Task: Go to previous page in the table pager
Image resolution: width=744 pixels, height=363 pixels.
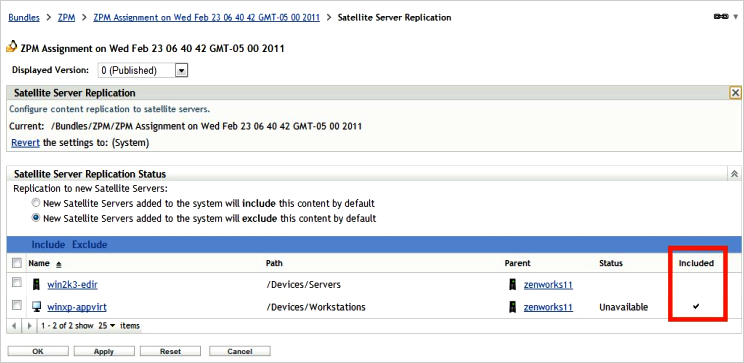Action: pyautogui.click(x=14, y=326)
